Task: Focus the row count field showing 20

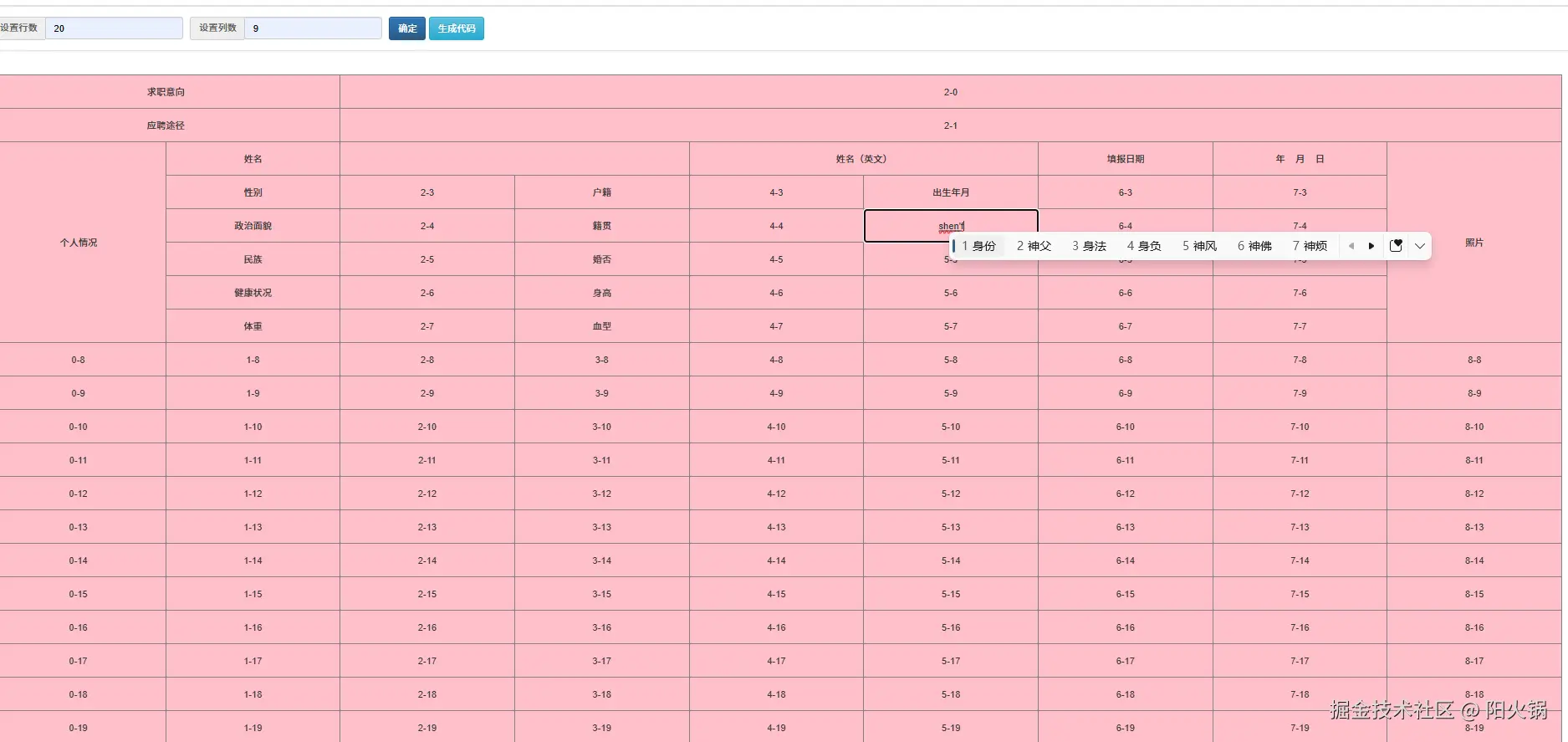Action: [x=114, y=28]
